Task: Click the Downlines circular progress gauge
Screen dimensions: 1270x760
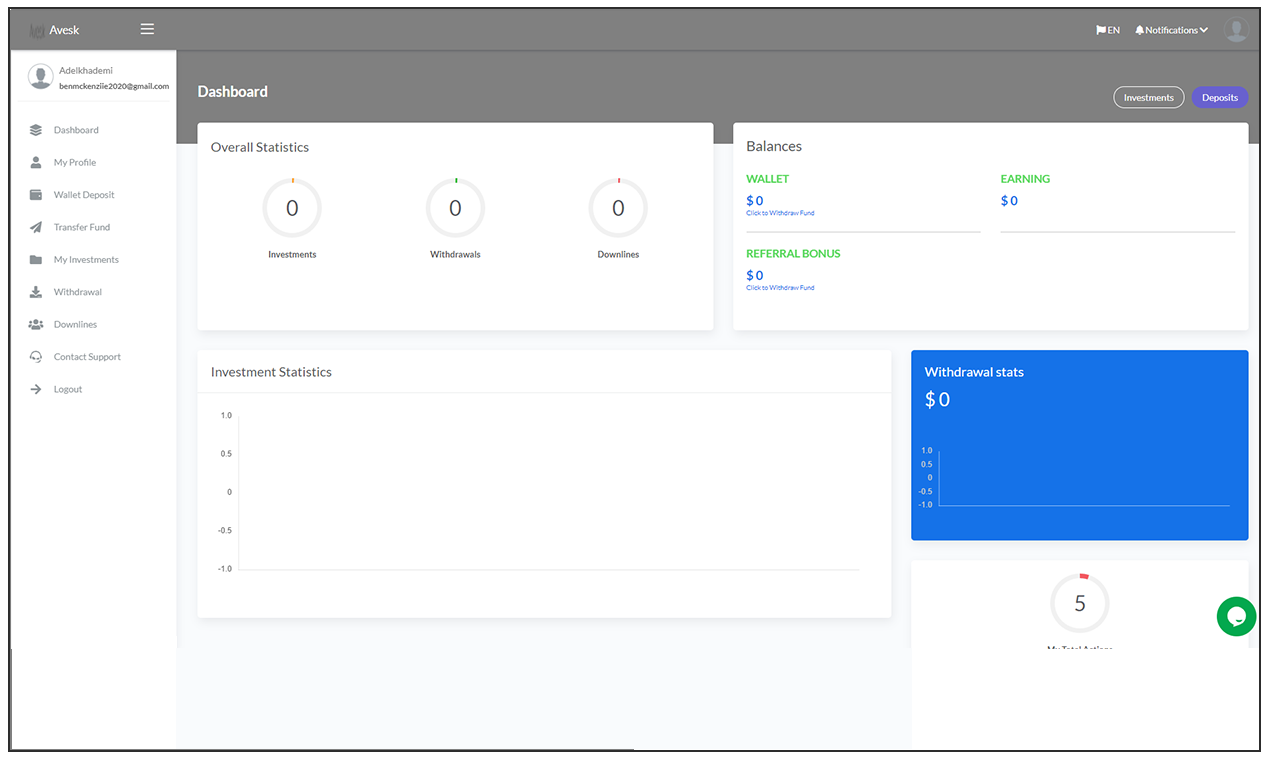Action: tap(618, 208)
